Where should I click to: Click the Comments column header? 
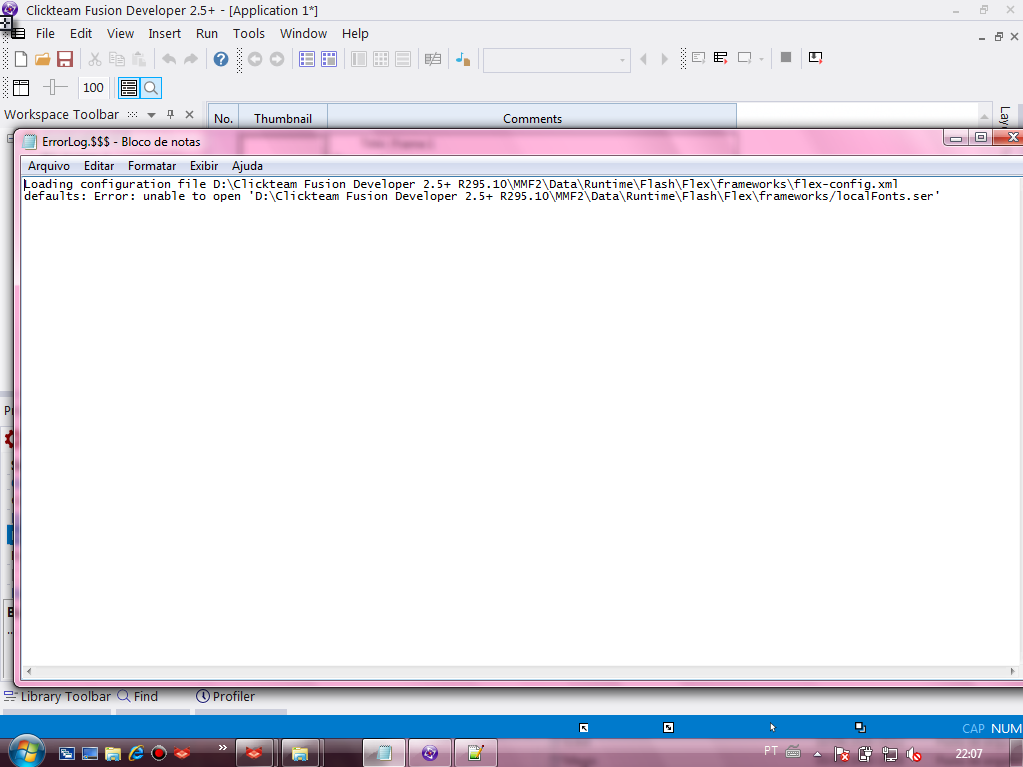coord(532,118)
